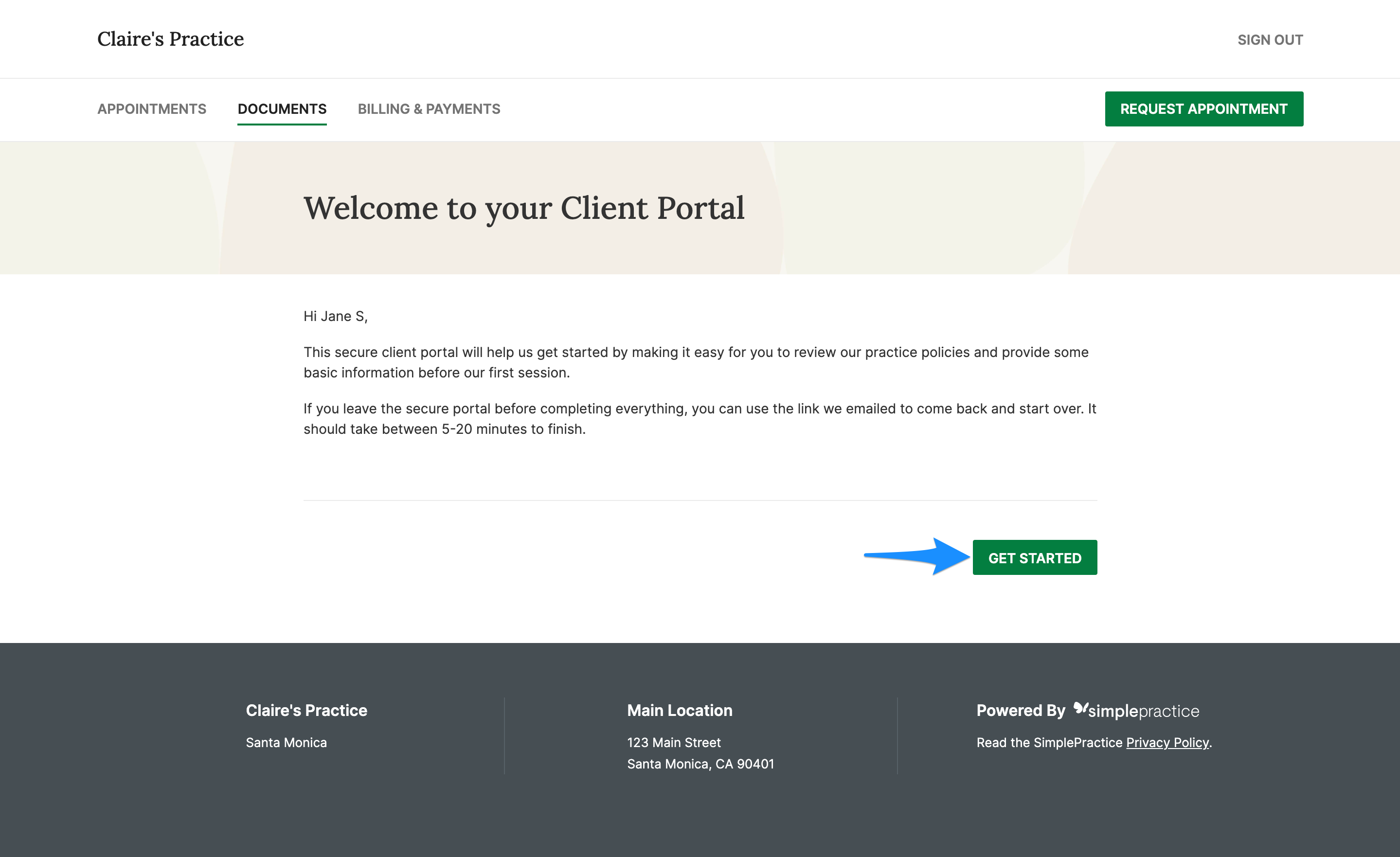1400x857 pixels.
Task: Click the Privacy Policy link
Action: click(1166, 742)
